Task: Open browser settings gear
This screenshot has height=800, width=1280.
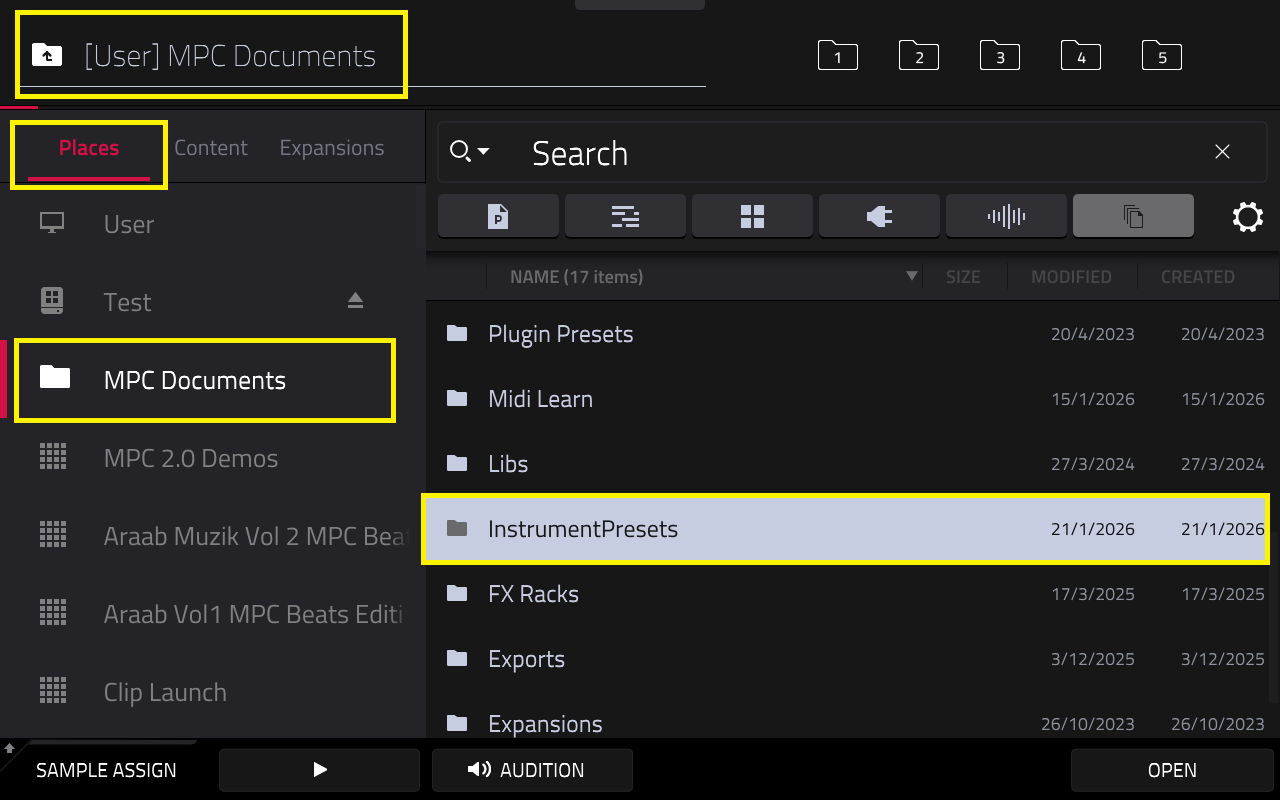Action: (1248, 217)
